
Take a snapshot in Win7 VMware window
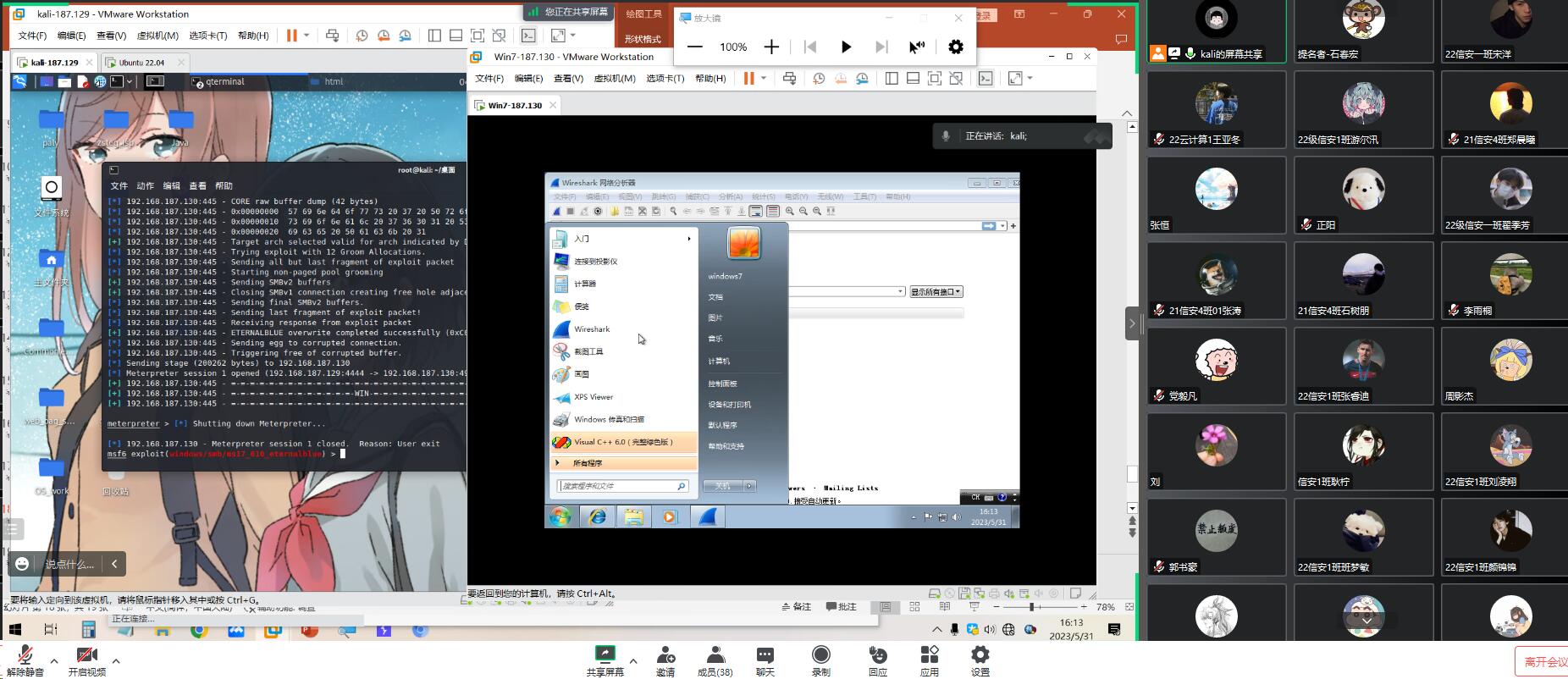[x=819, y=78]
